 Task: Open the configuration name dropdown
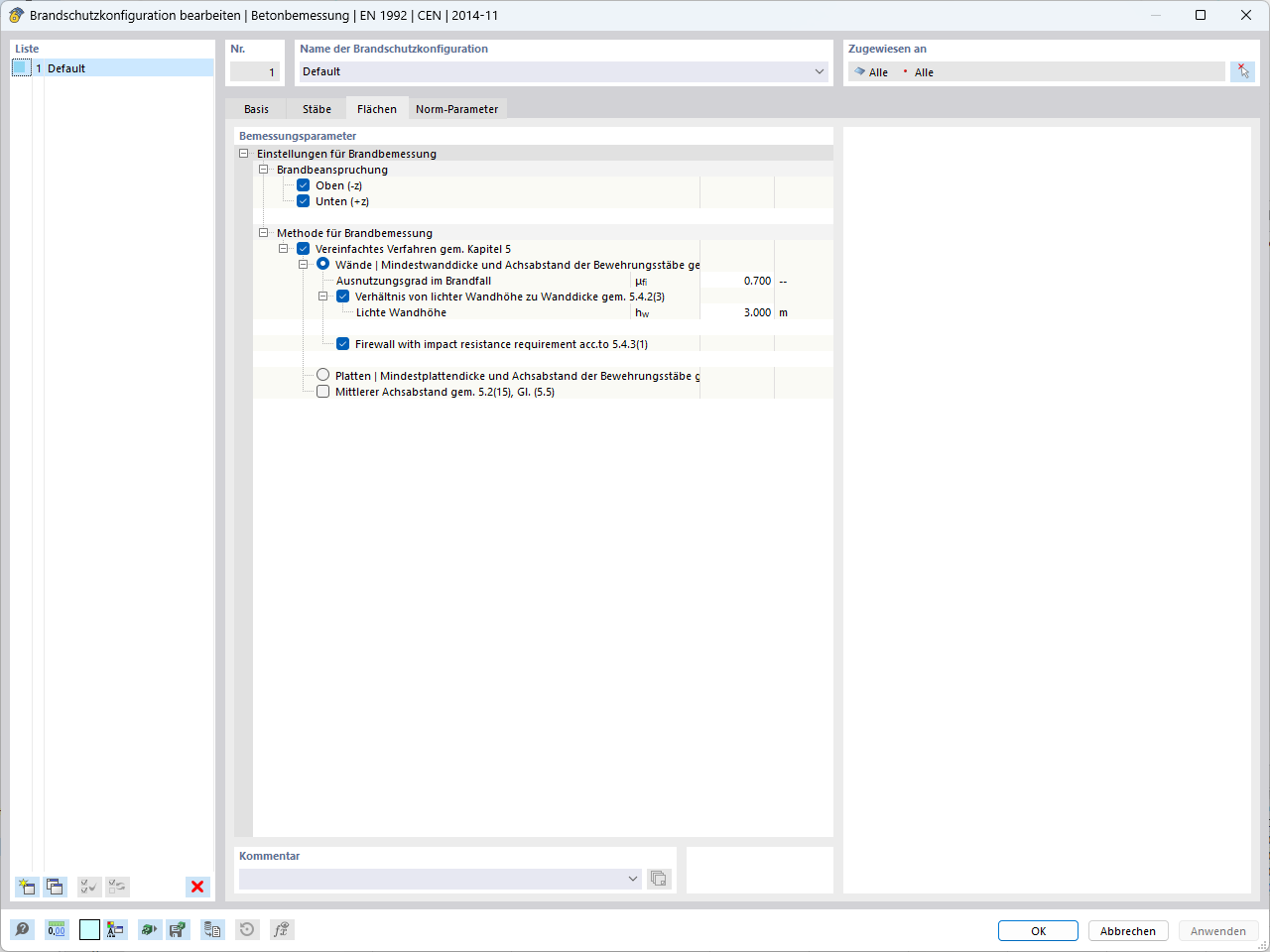point(820,71)
